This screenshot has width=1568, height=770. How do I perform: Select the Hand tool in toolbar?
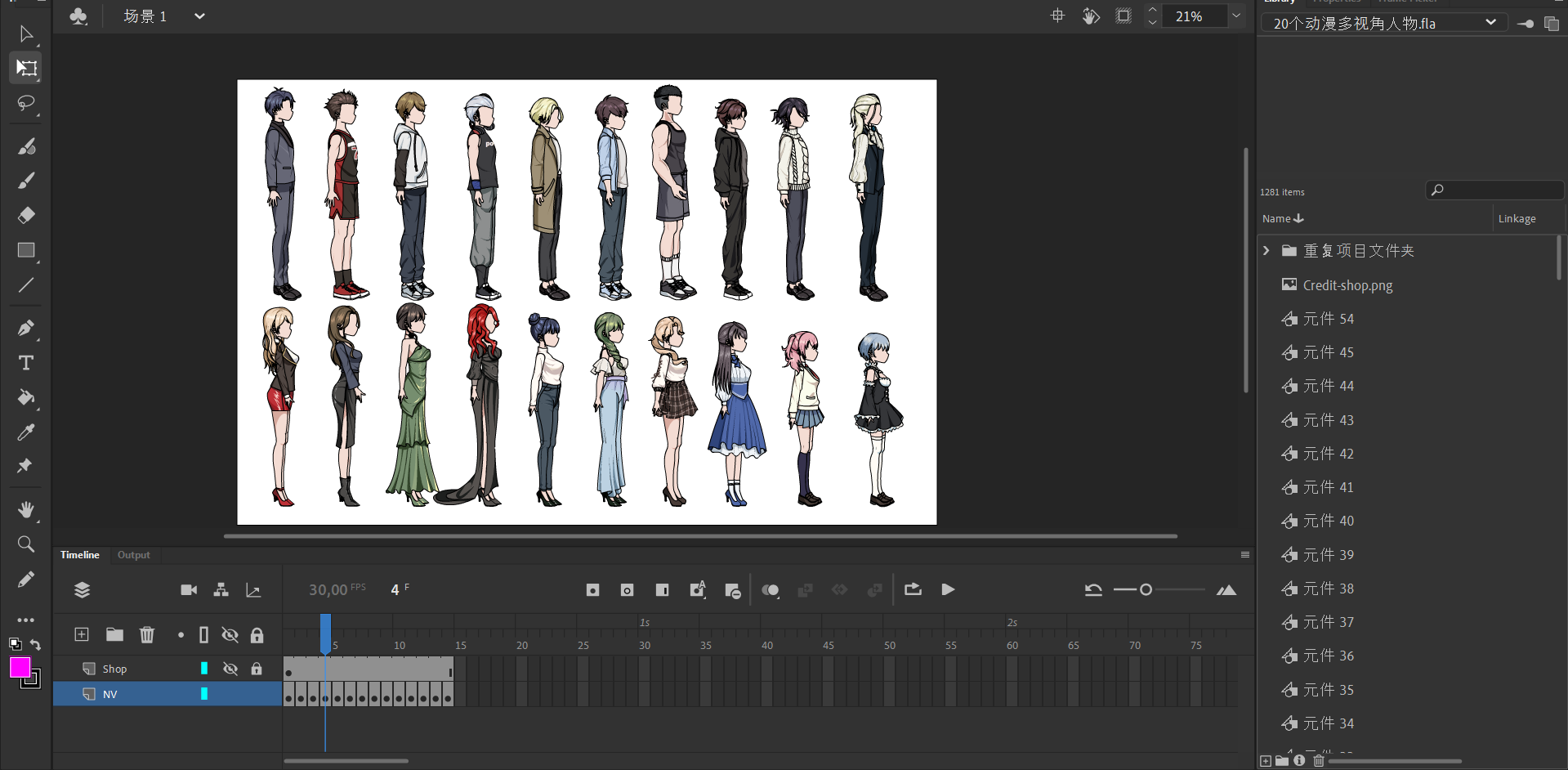[26, 510]
